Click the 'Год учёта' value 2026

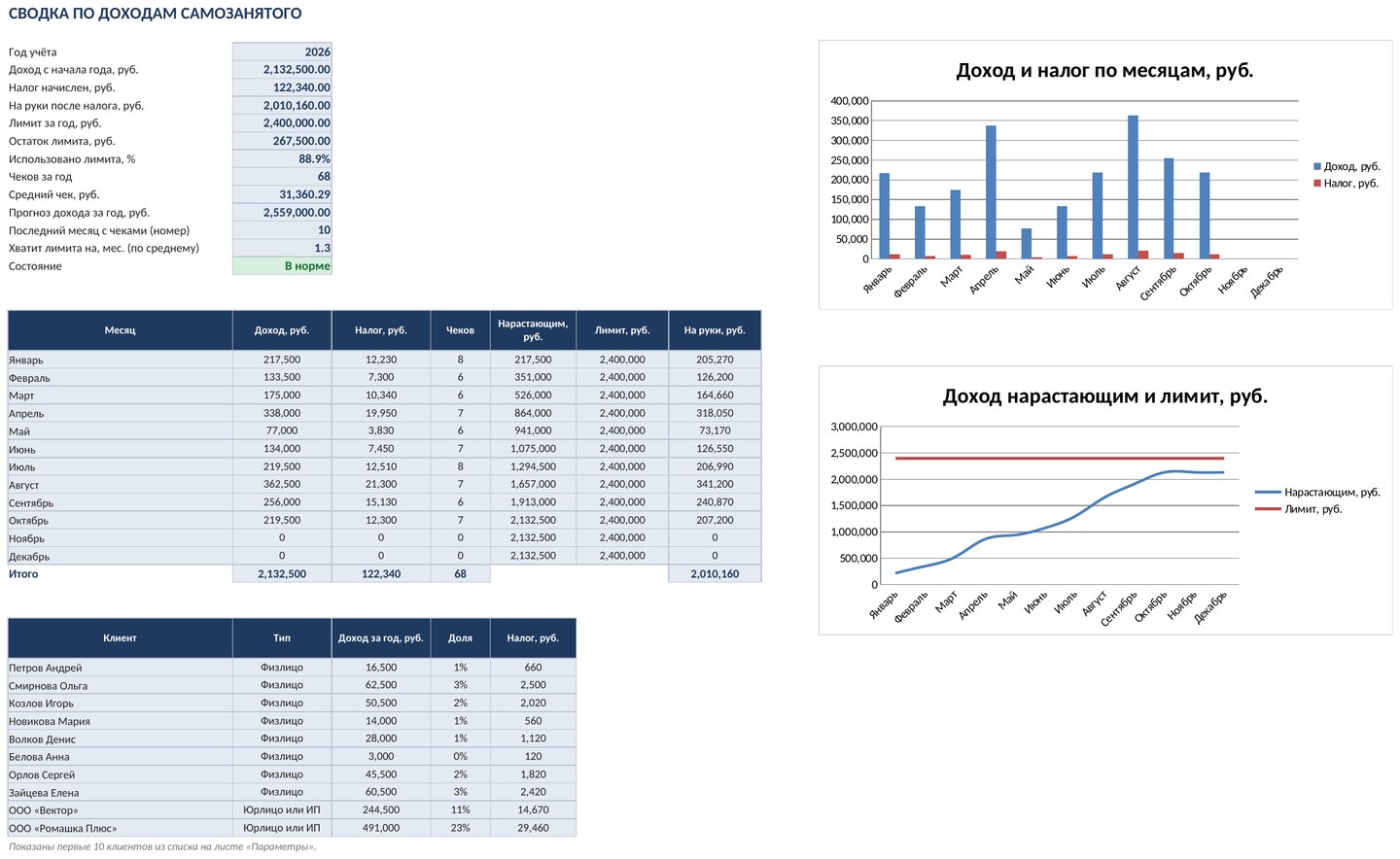click(x=282, y=52)
